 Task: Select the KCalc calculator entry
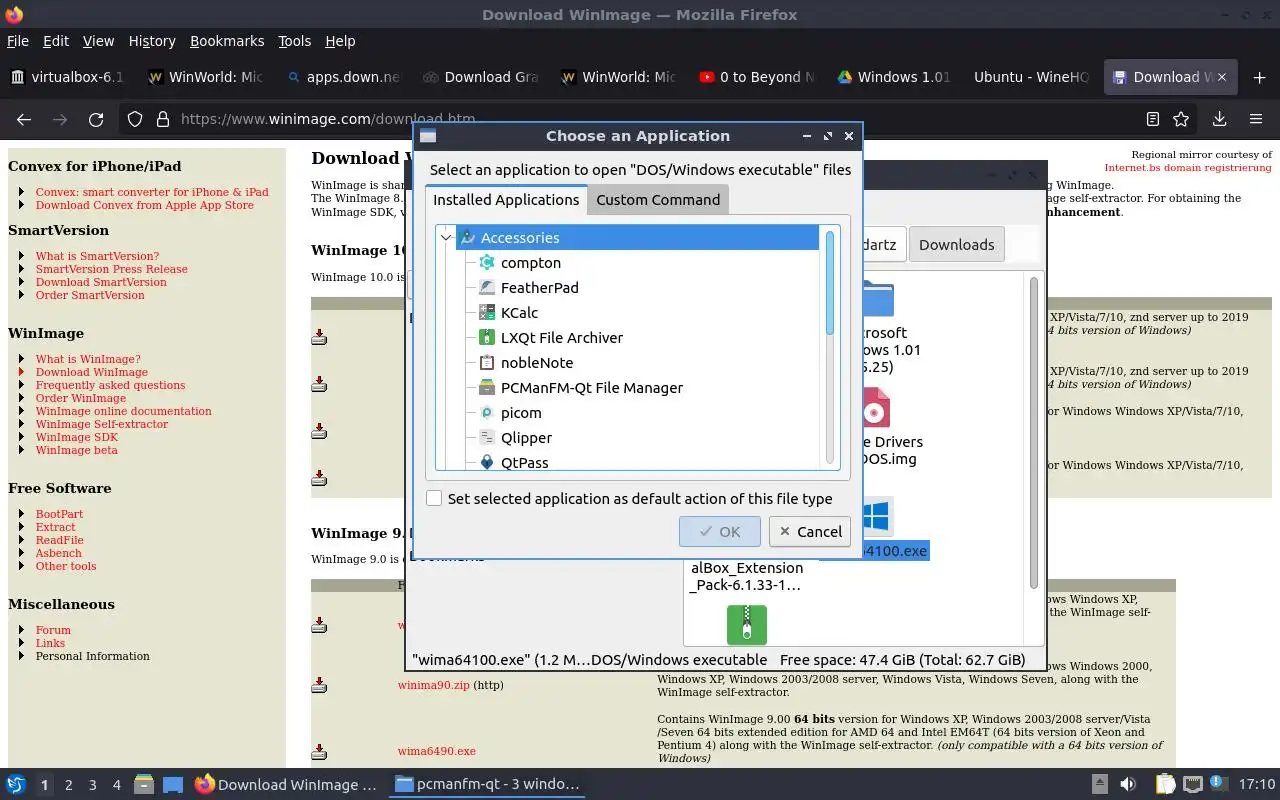[519, 313]
